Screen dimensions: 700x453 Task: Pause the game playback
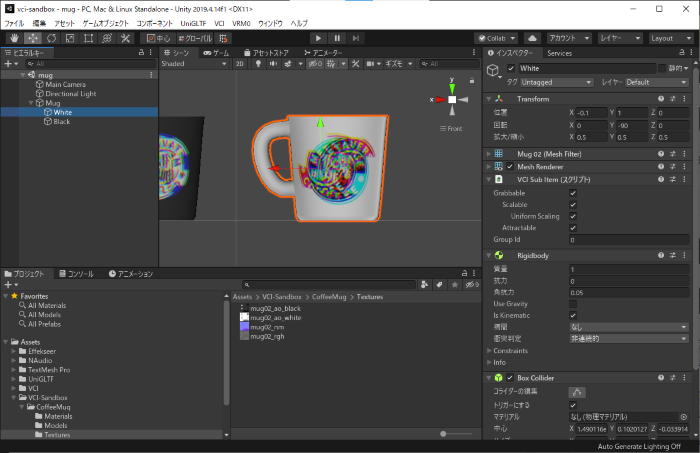pyautogui.click(x=337, y=38)
